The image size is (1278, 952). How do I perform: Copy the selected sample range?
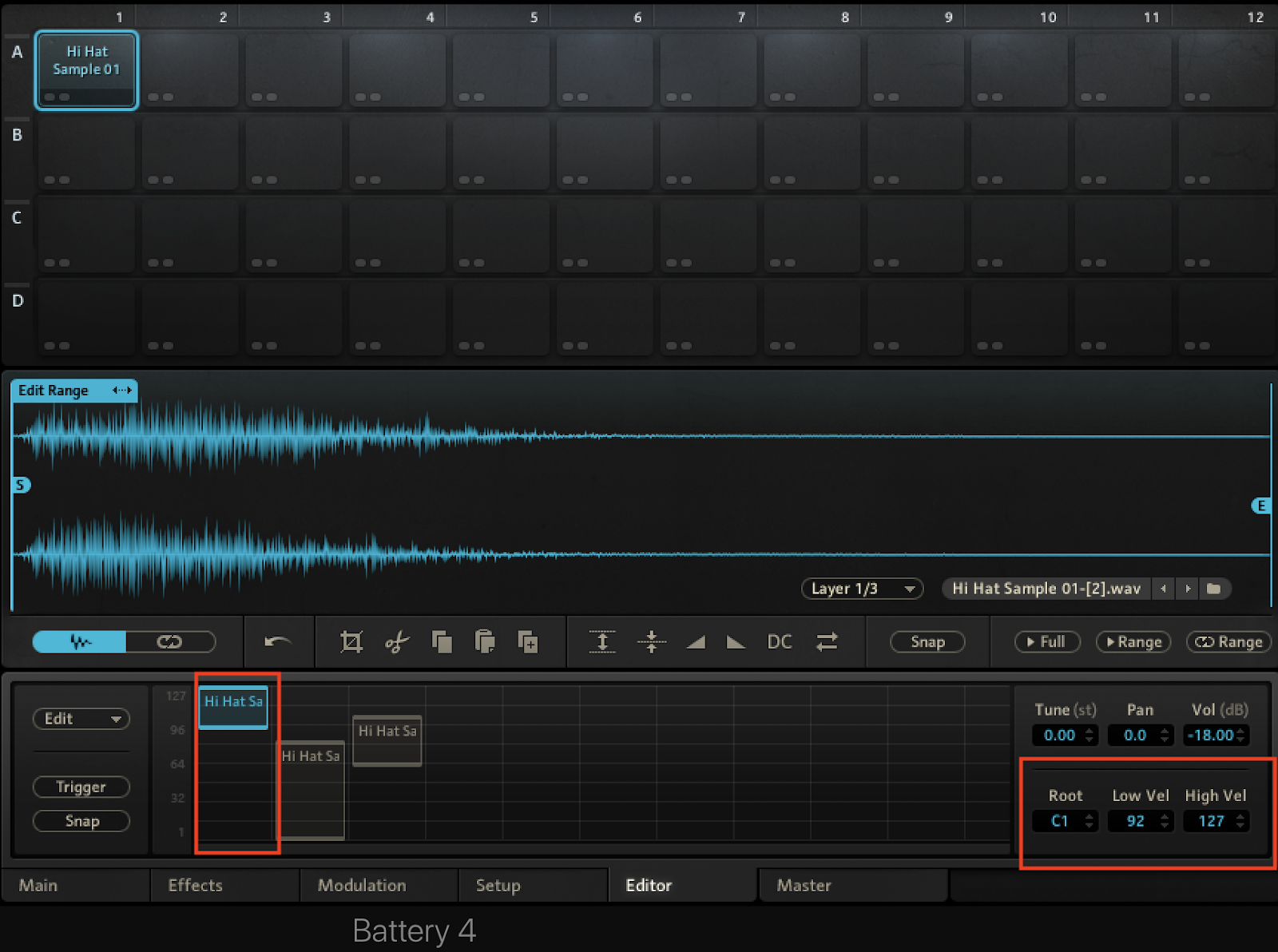pyautogui.click(x=442, y=641)
